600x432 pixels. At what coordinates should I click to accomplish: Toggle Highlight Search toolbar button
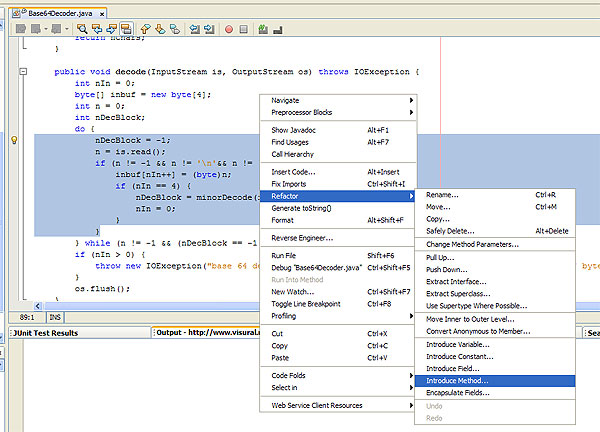126,29
